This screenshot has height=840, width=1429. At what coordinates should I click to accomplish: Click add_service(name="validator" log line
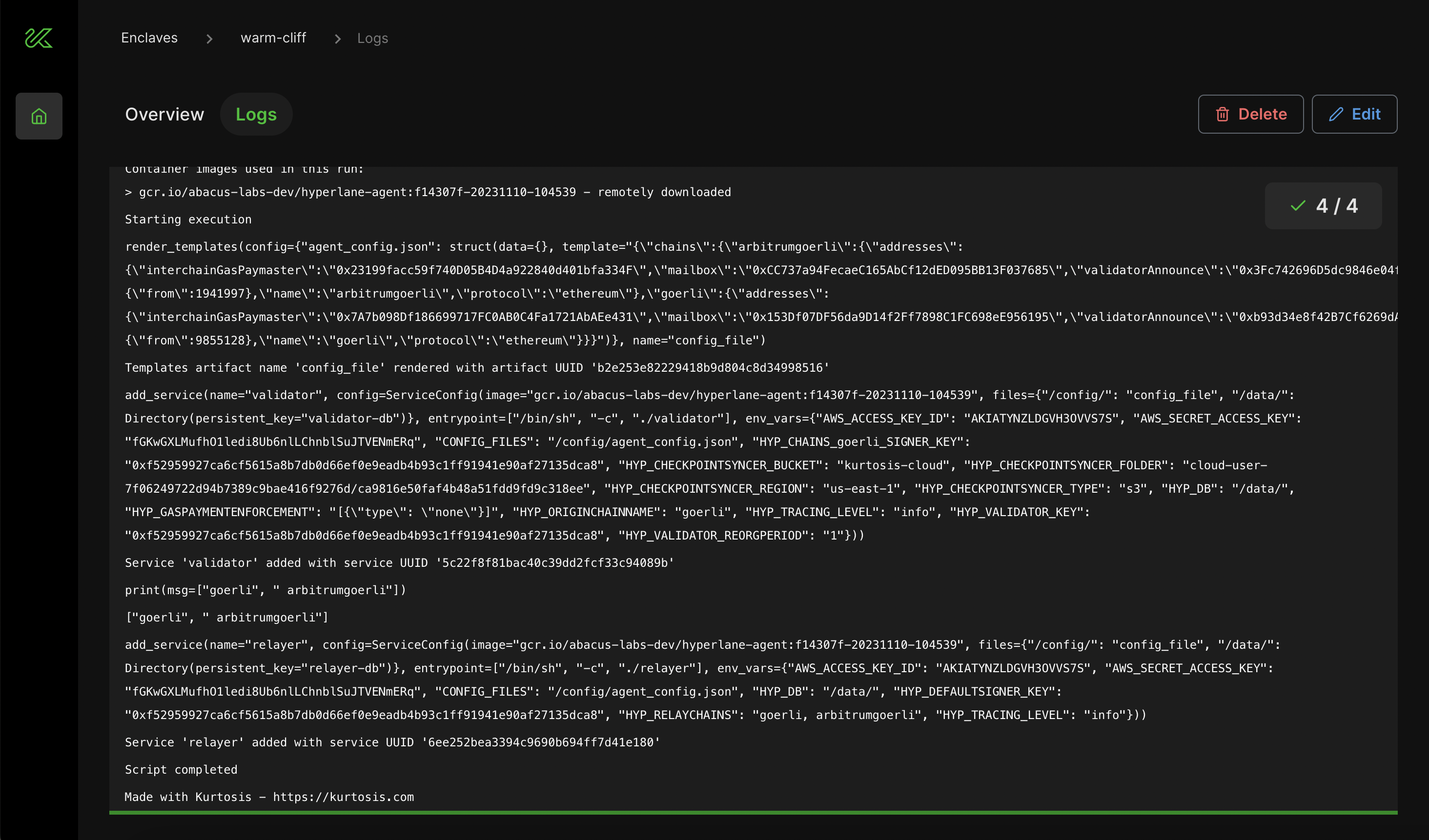click(x=713, y=465)
